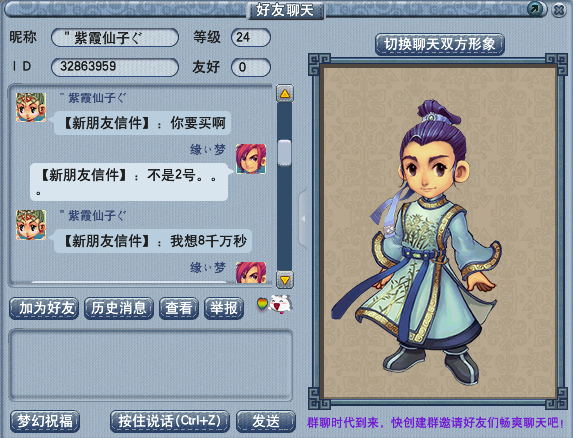Click the red-haired 缘い梦 avatar

[x=251, y=159]
